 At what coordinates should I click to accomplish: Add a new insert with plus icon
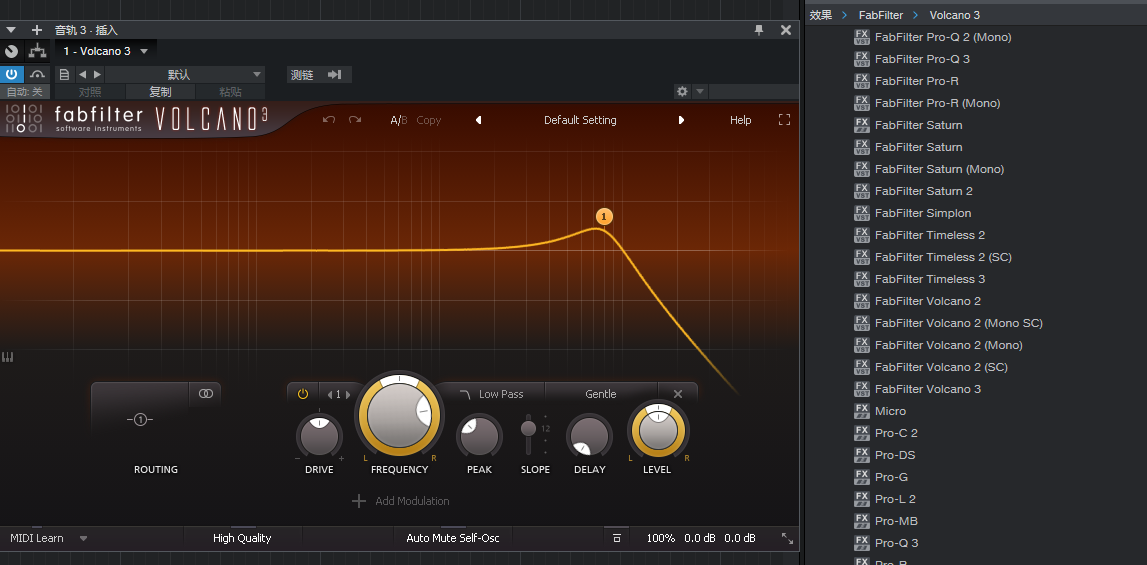tap(37, 30)
